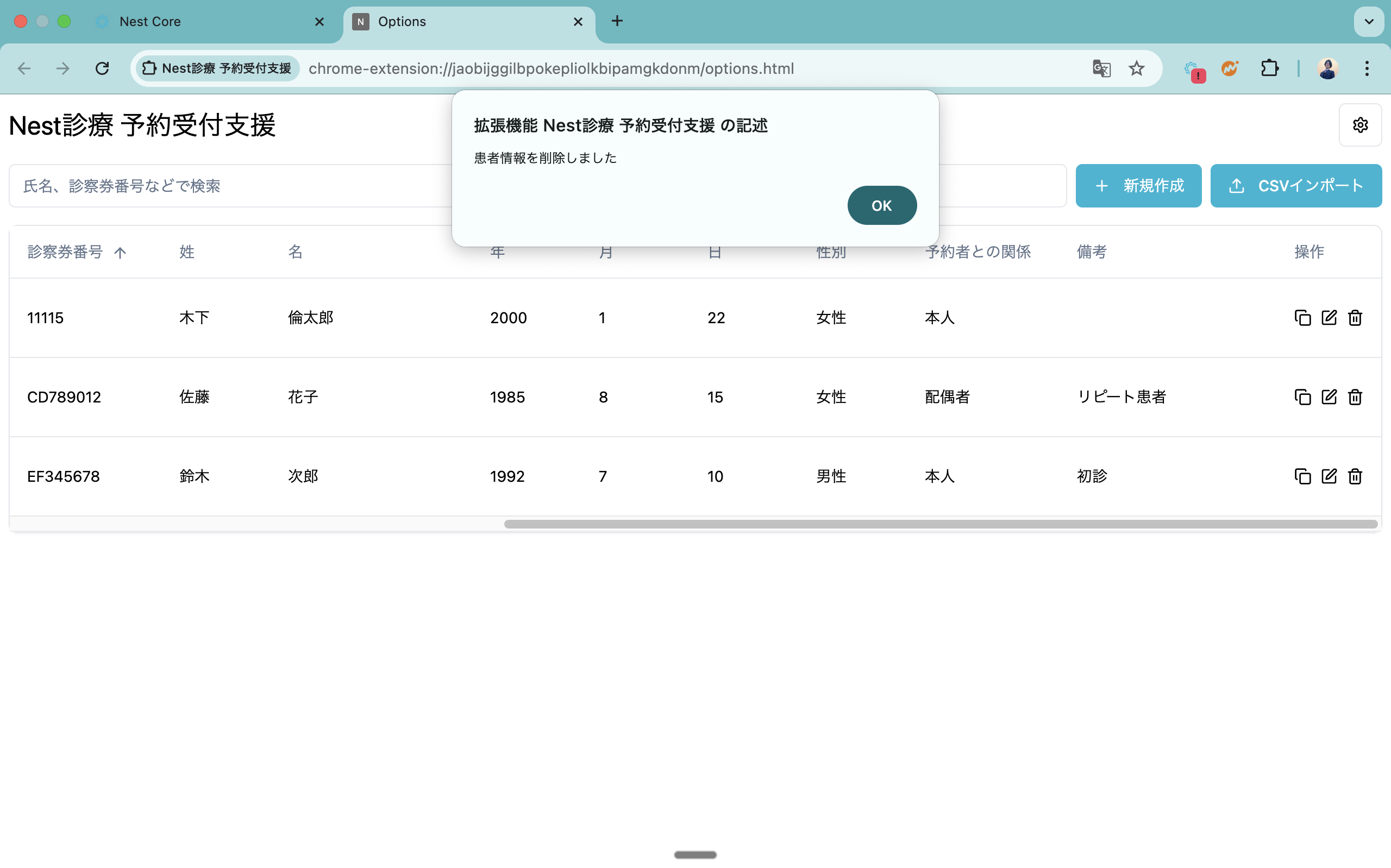
Task: Open the edit icon for 鈴木 次郎
Action: [1329, 476]
